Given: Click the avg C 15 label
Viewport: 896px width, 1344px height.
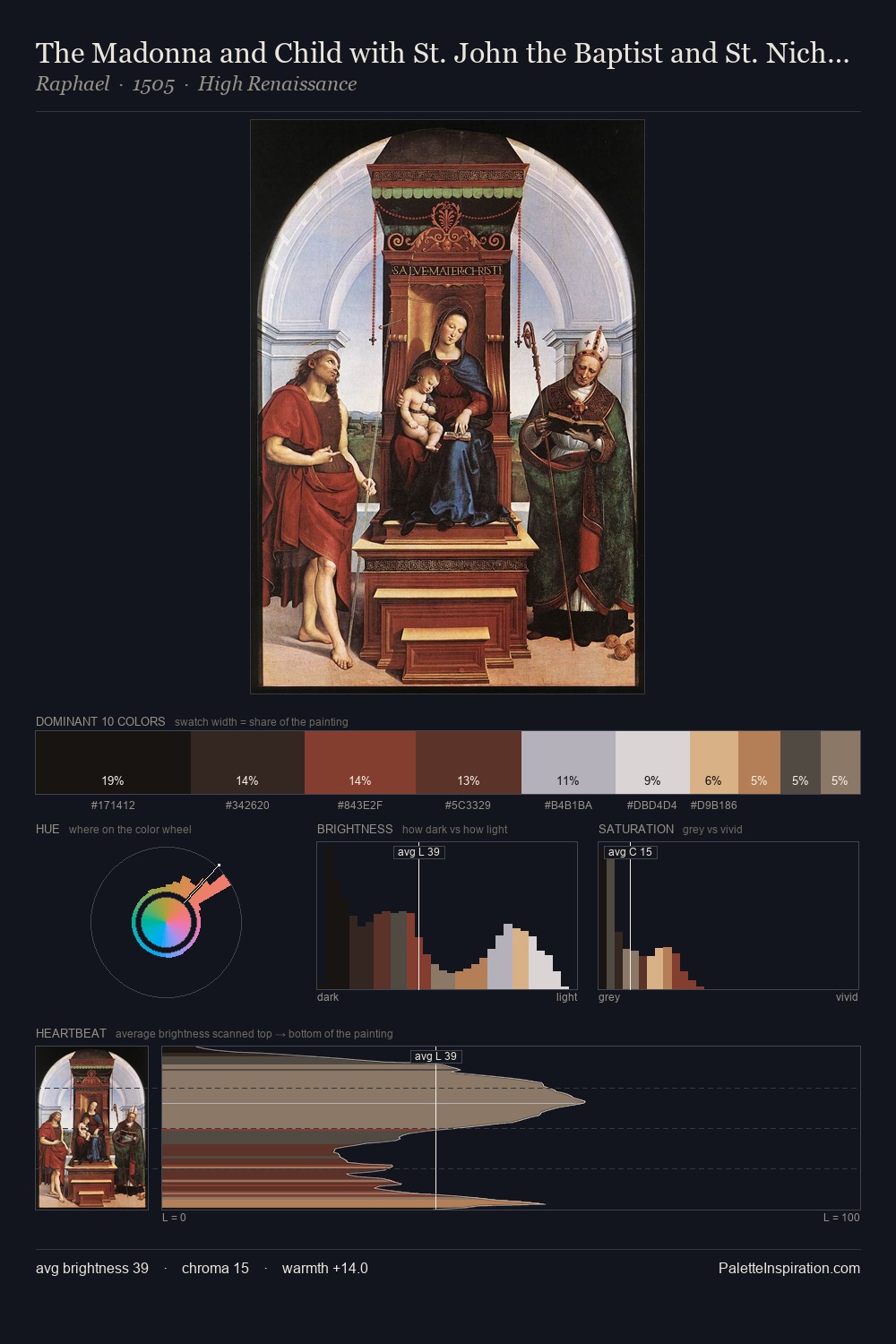Looking at the screenshot, I should [631, 852].
